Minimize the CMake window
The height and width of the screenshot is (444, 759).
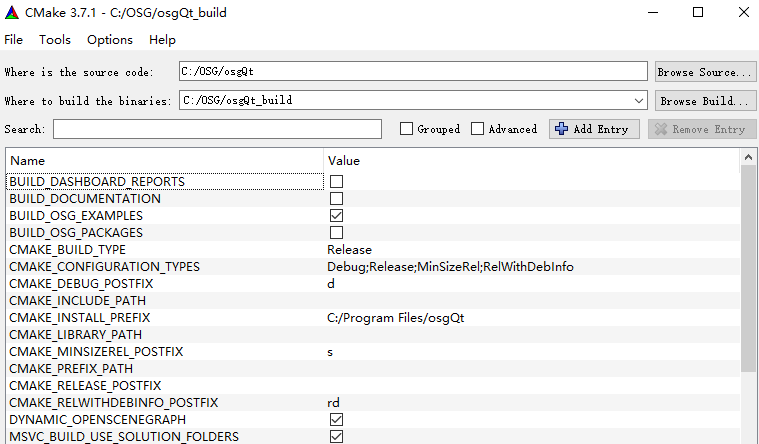pos(653,13)
